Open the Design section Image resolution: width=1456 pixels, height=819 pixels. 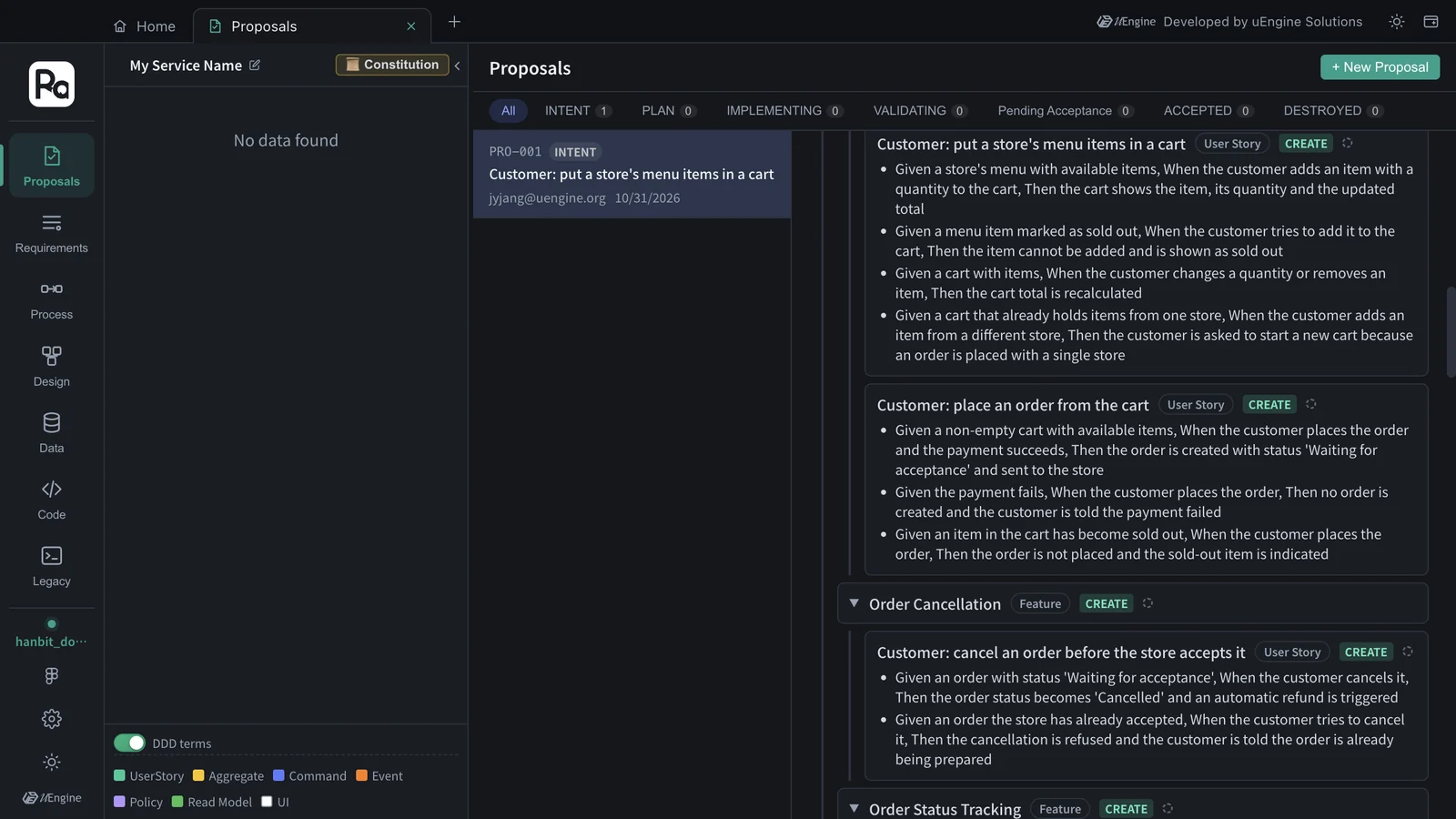52,366
